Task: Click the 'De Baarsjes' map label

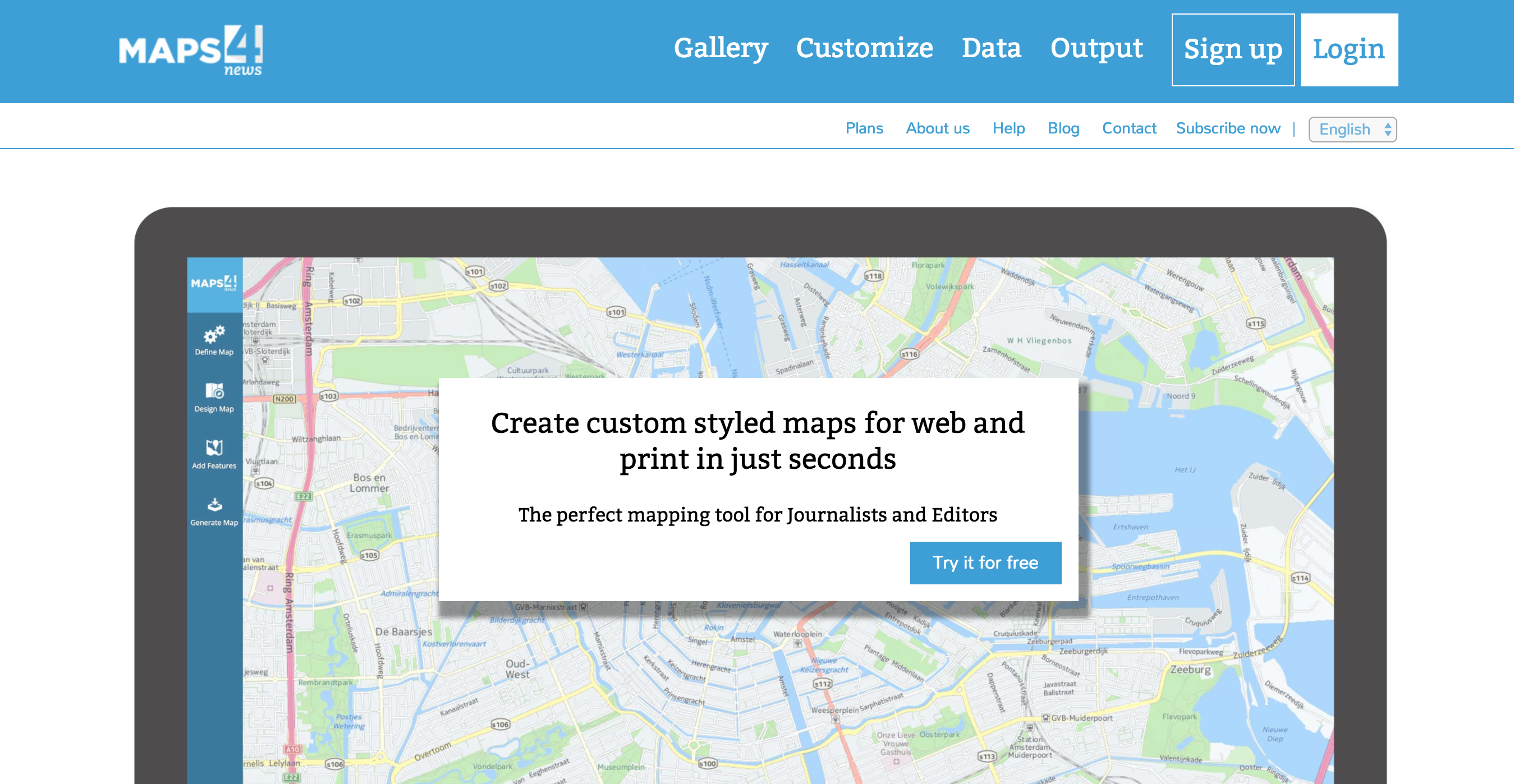Action: (x=403, y=631)
